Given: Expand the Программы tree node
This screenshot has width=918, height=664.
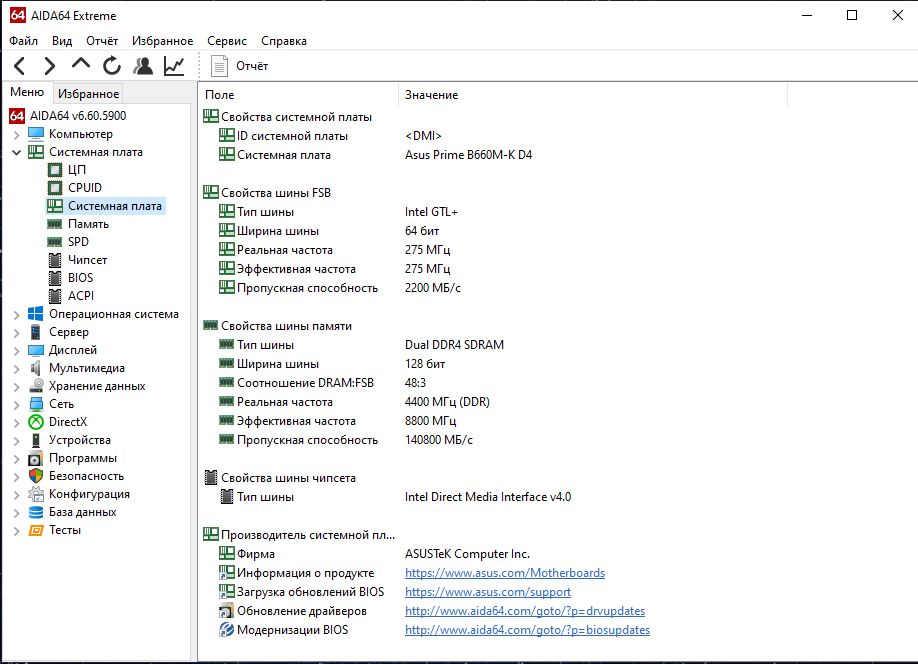Looking at the screenshot, I should point(16,459).
